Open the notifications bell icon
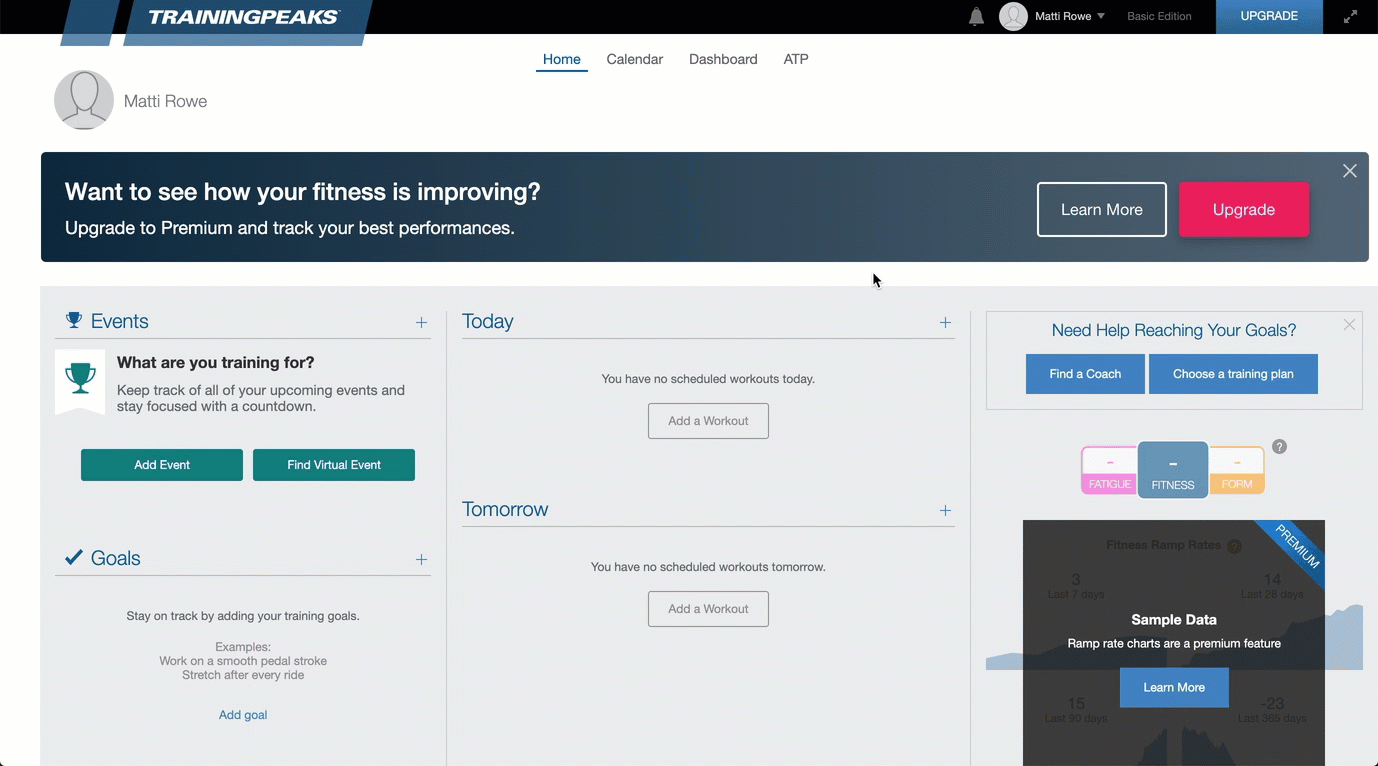Screen dimensions: 1378x766 (x=976, y=16)
